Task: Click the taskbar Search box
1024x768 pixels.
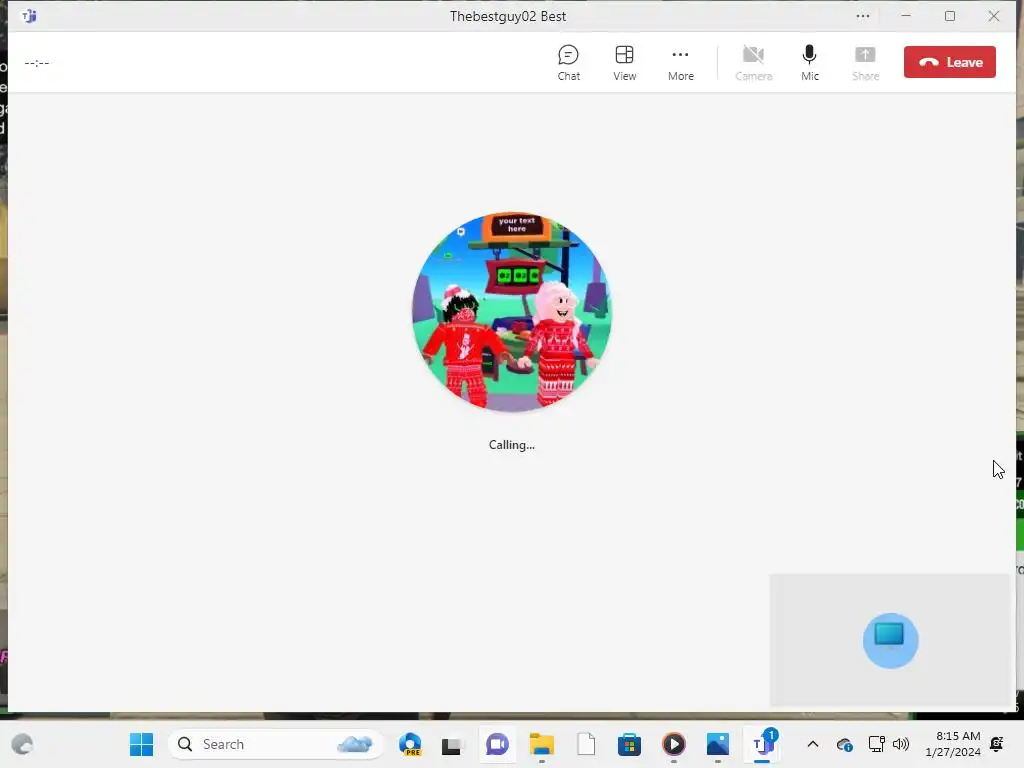Action: click(x=276, y=744)
